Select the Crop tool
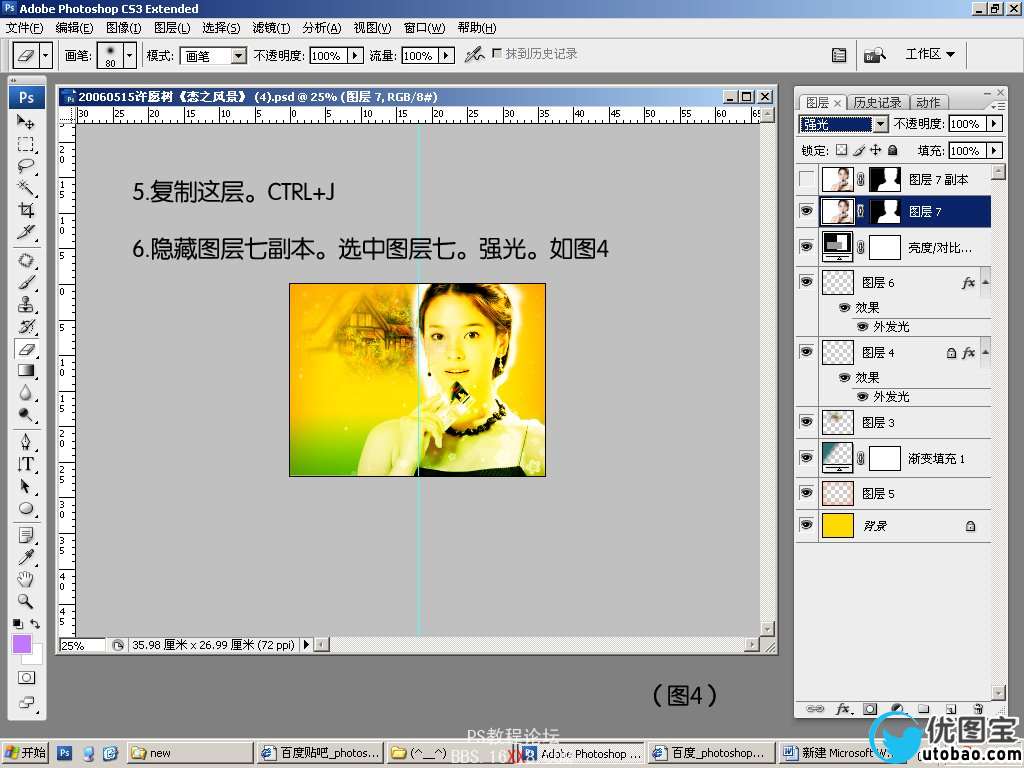Screen dimensions: 1024x768 click(x=25, y=210)
